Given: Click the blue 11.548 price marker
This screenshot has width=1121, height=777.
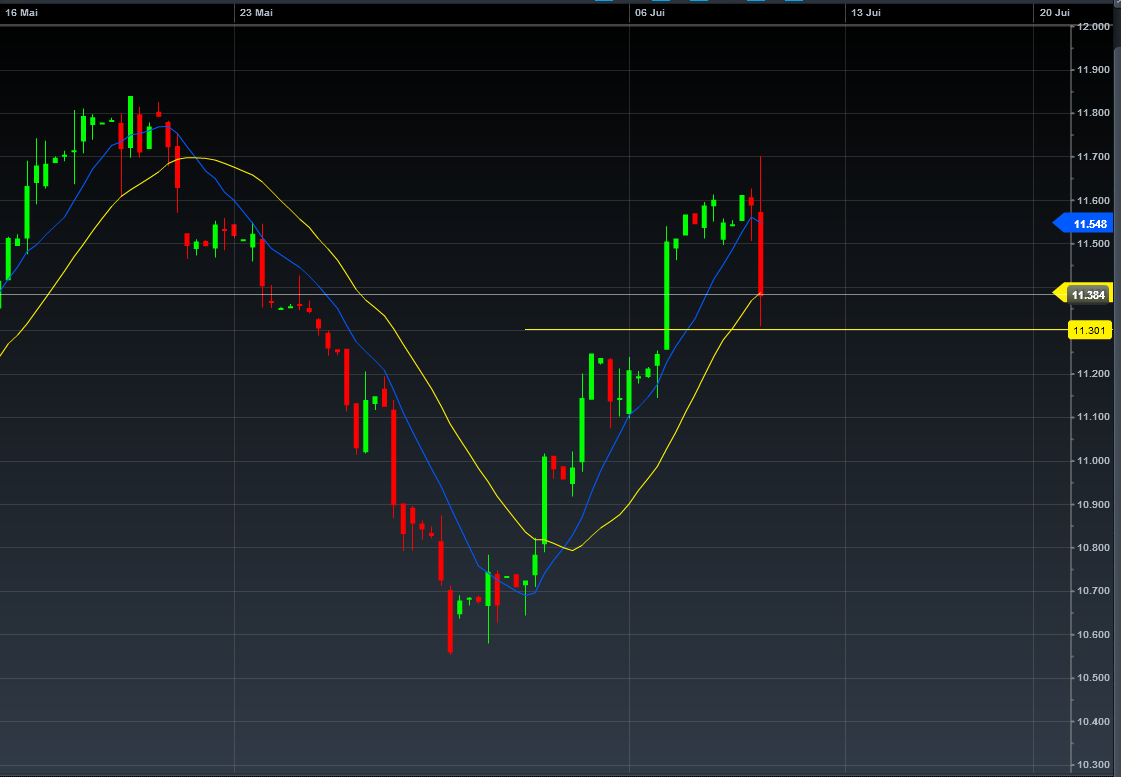Looking at the screenshot, I should (1084, 224).
